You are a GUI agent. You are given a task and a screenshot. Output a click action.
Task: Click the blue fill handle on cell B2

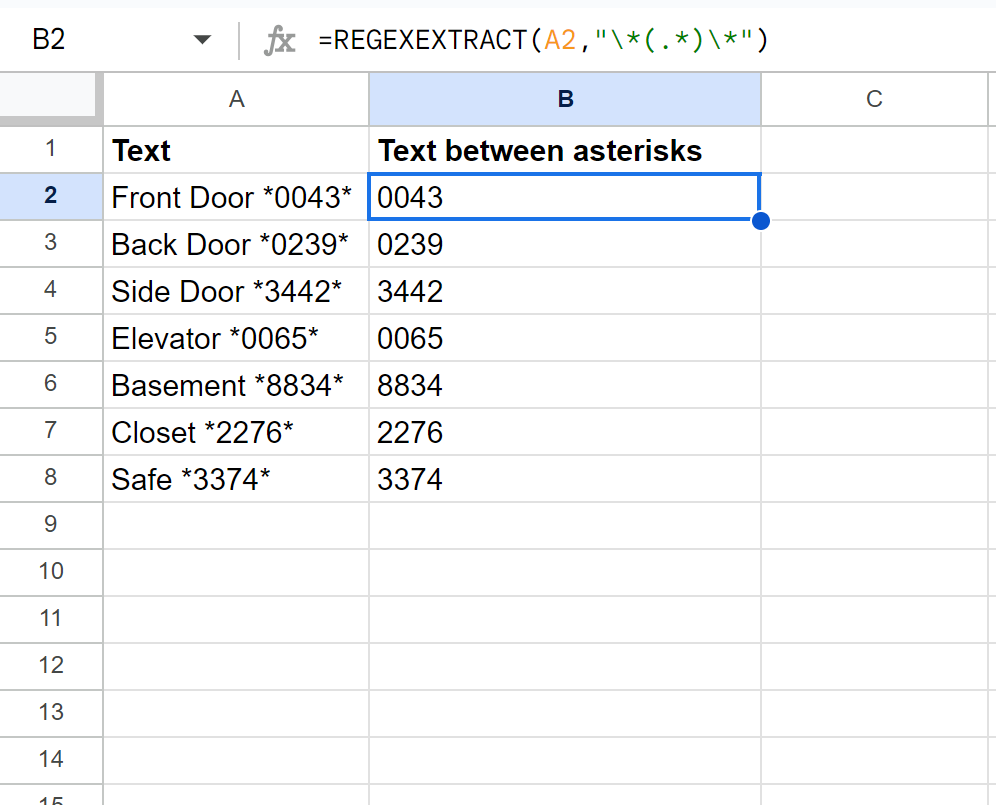pos(760,220)
